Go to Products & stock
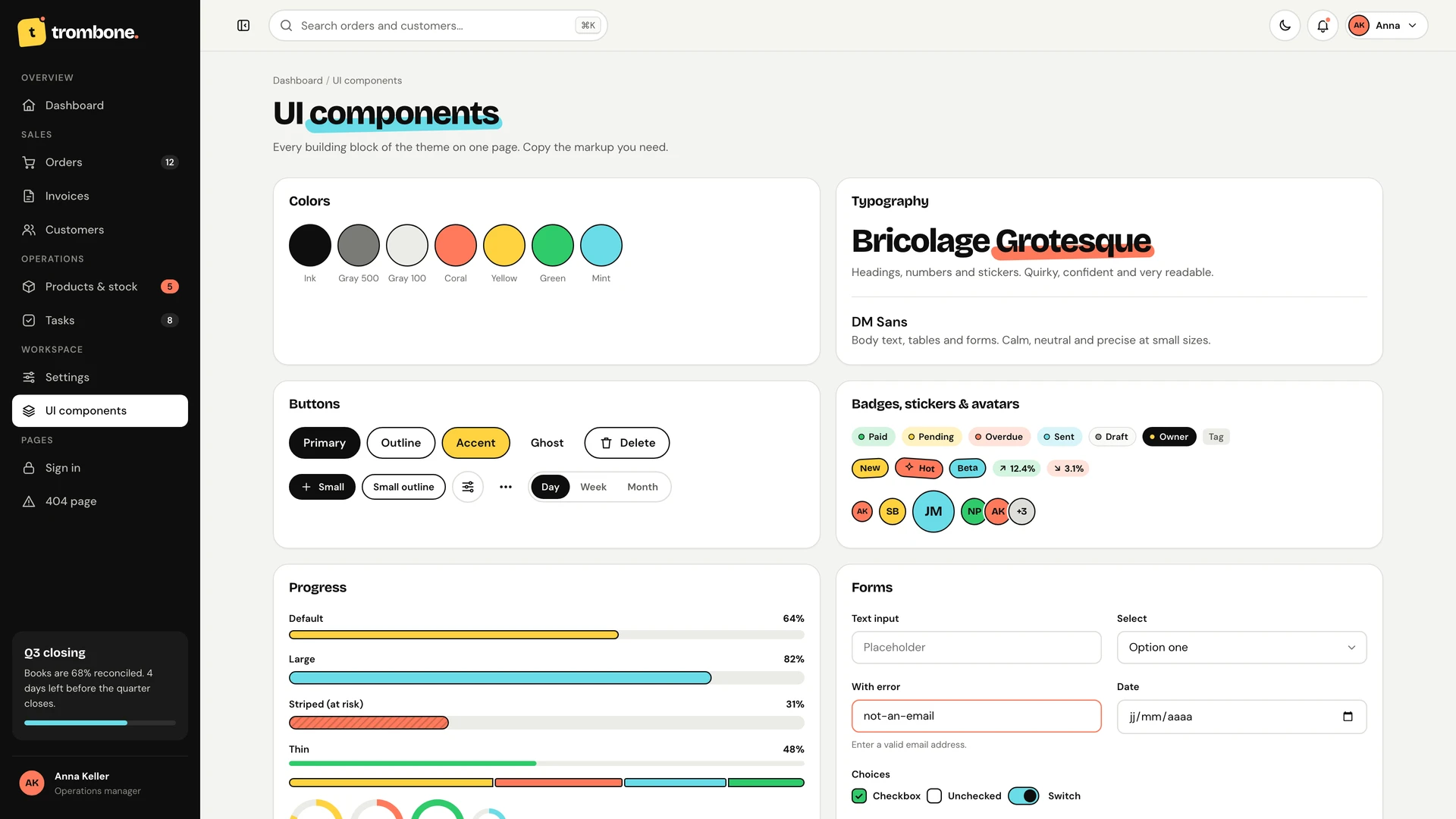1456x819 pixels. 100,287
